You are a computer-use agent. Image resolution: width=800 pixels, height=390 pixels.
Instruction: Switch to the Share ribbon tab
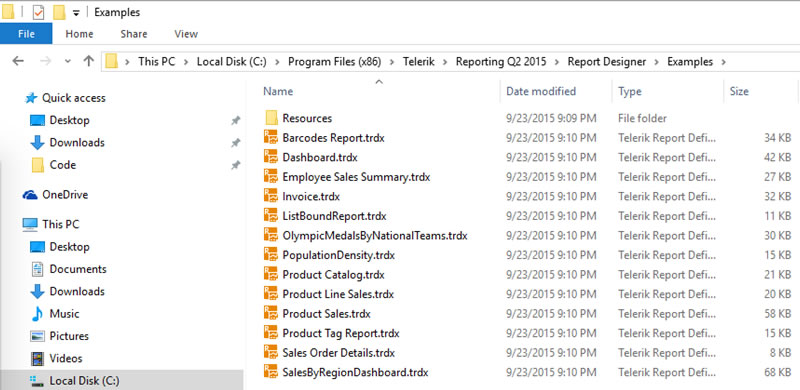(x=134, y=34)
